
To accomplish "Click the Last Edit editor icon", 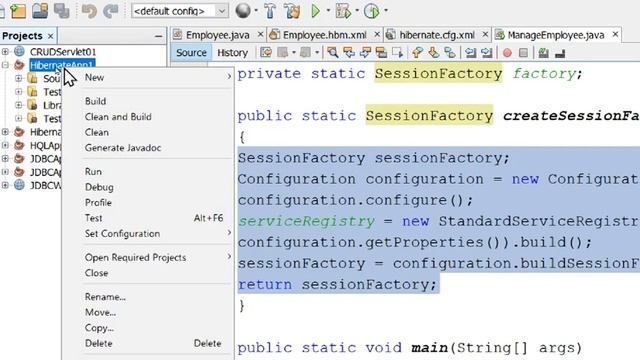I will pyautogui.click(x=266, y=53).
